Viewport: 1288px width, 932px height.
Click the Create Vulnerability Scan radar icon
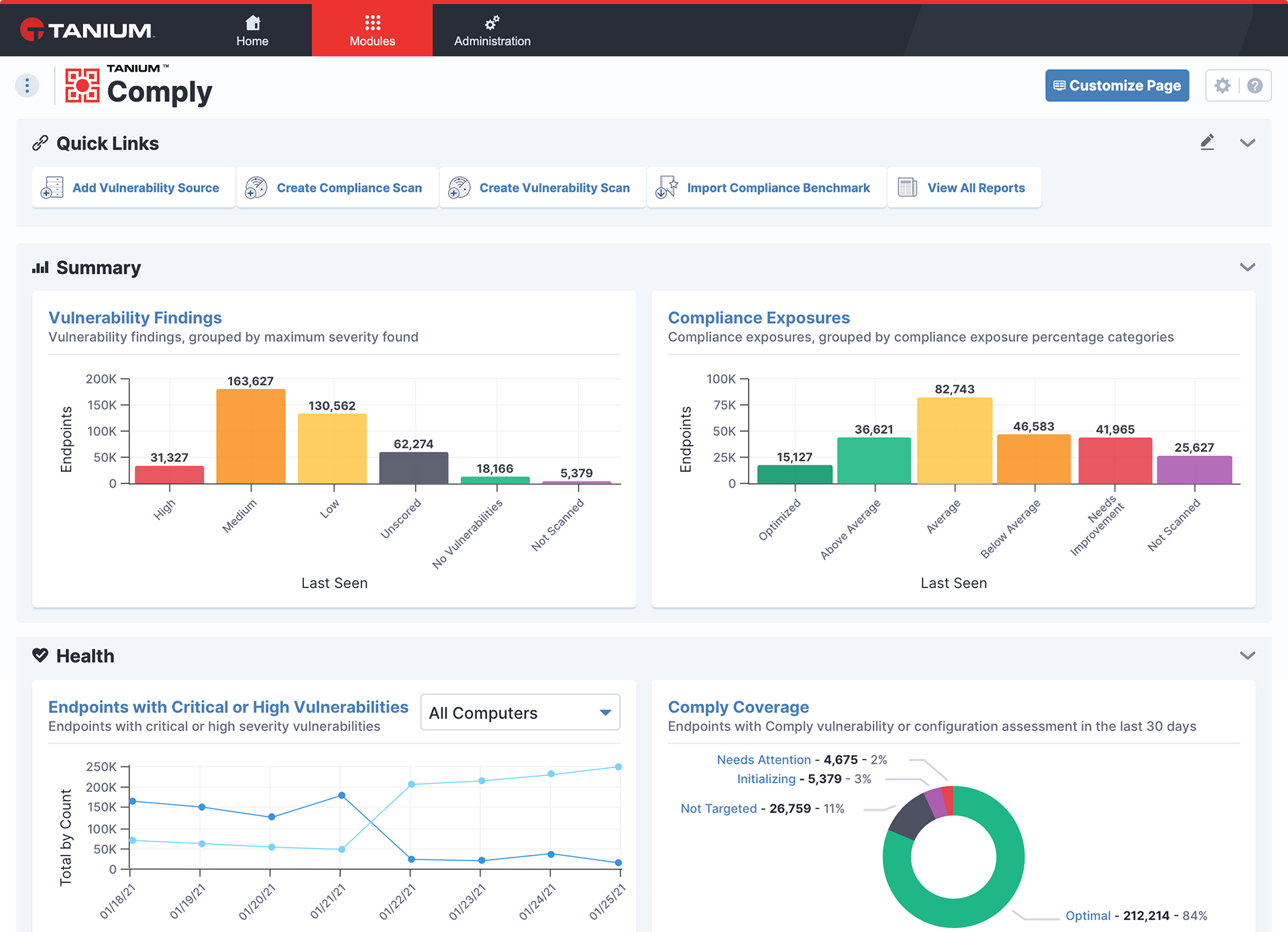coord(460,188)
